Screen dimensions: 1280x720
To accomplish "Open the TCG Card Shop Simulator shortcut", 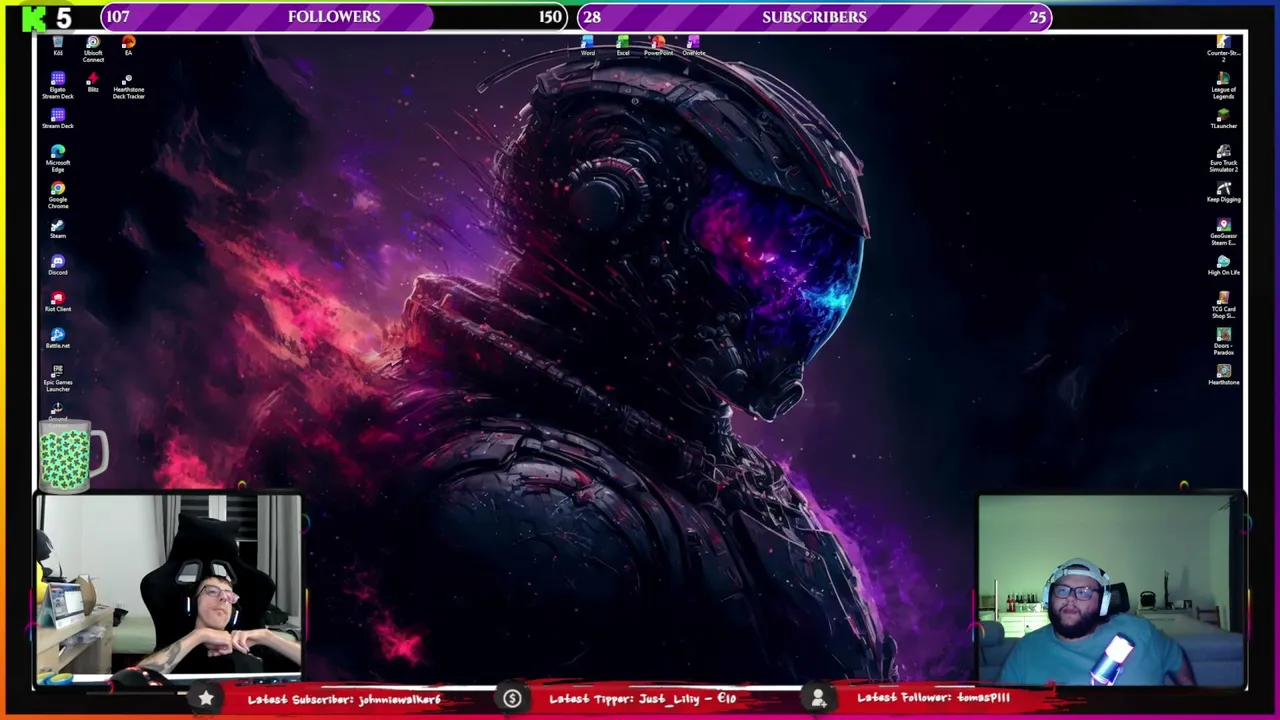I will coord(1223,305).
